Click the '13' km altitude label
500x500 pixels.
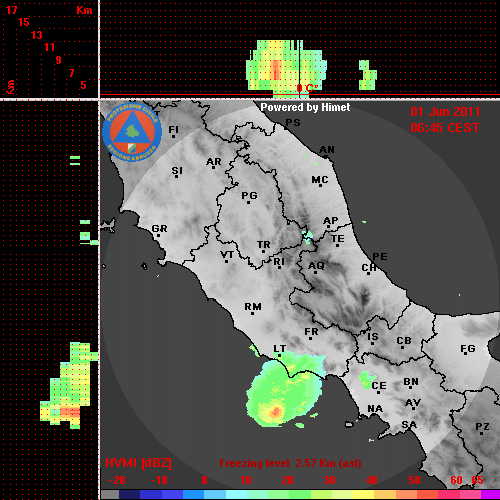pyautogui.click(x=37, y=35)
